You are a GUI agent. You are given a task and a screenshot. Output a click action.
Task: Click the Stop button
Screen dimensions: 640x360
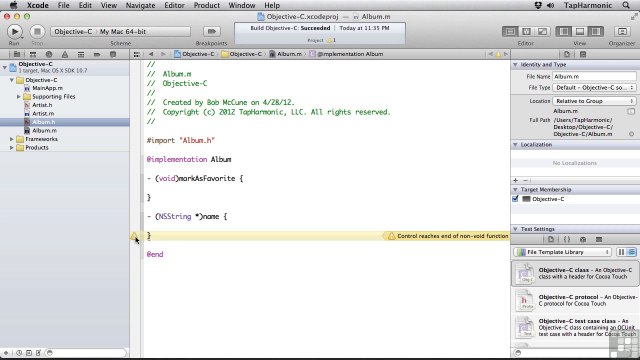[x=37, y=31]
